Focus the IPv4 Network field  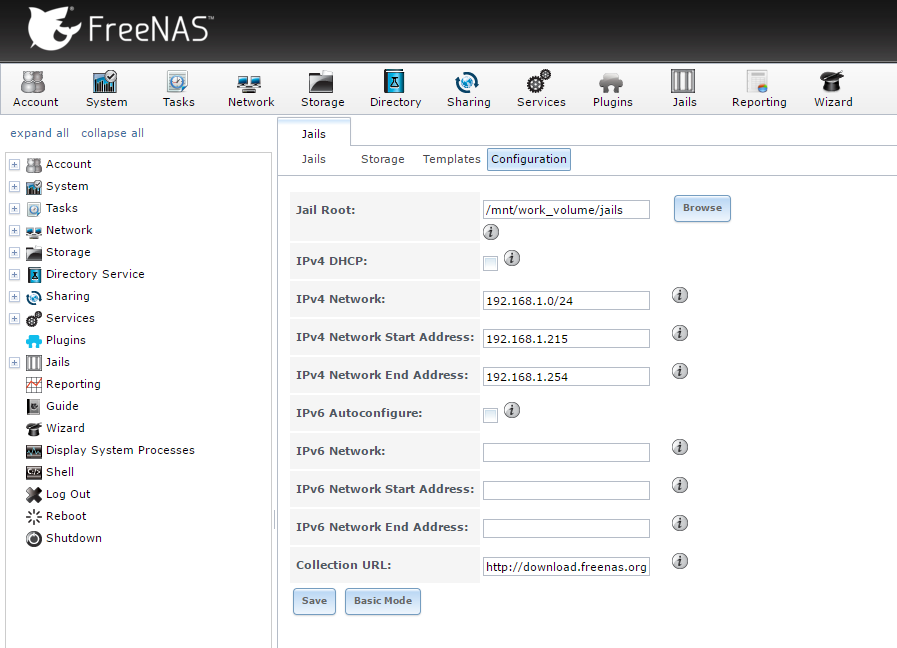point(566,300)
